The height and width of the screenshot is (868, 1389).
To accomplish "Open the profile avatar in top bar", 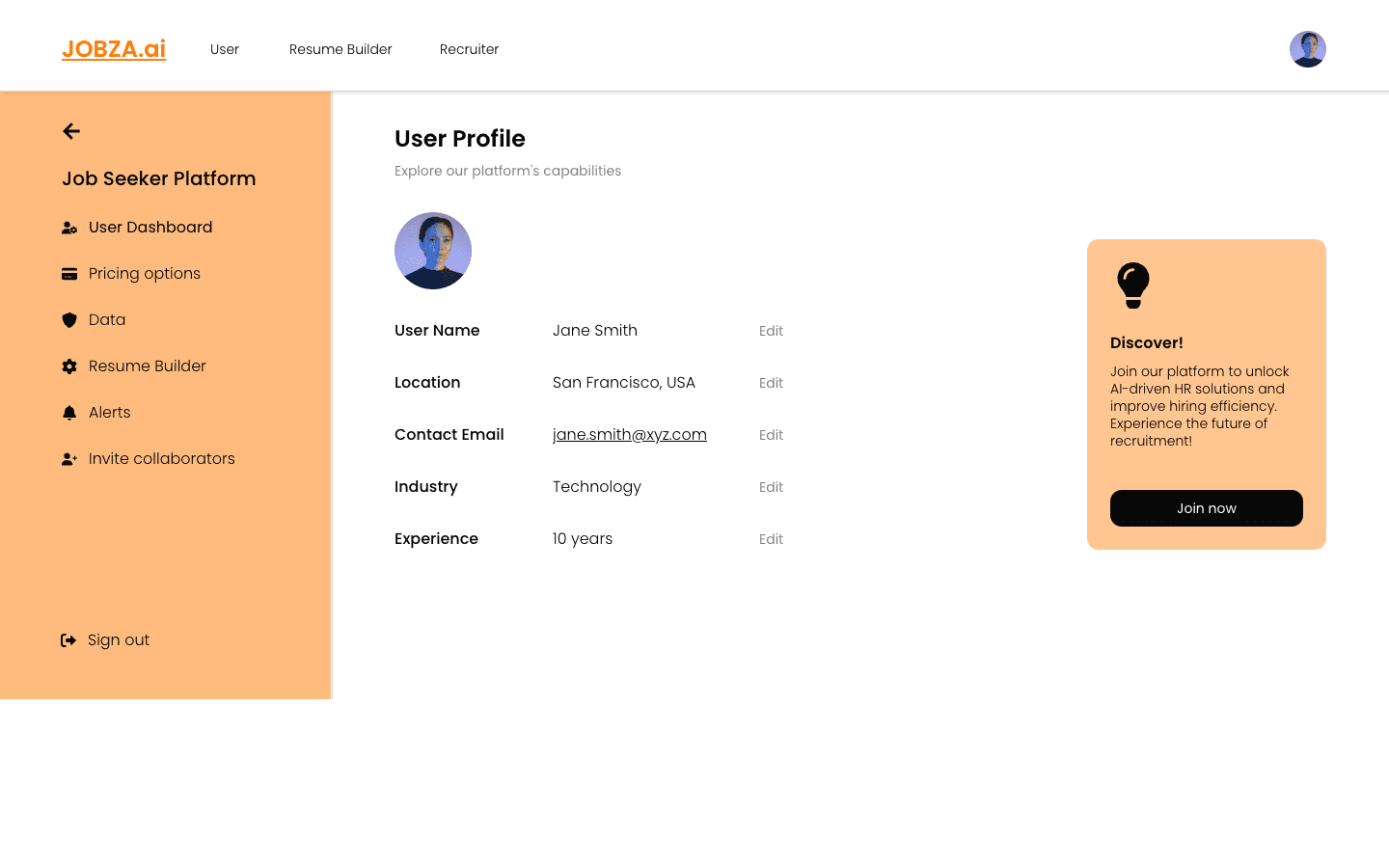I will [1308, 49].
